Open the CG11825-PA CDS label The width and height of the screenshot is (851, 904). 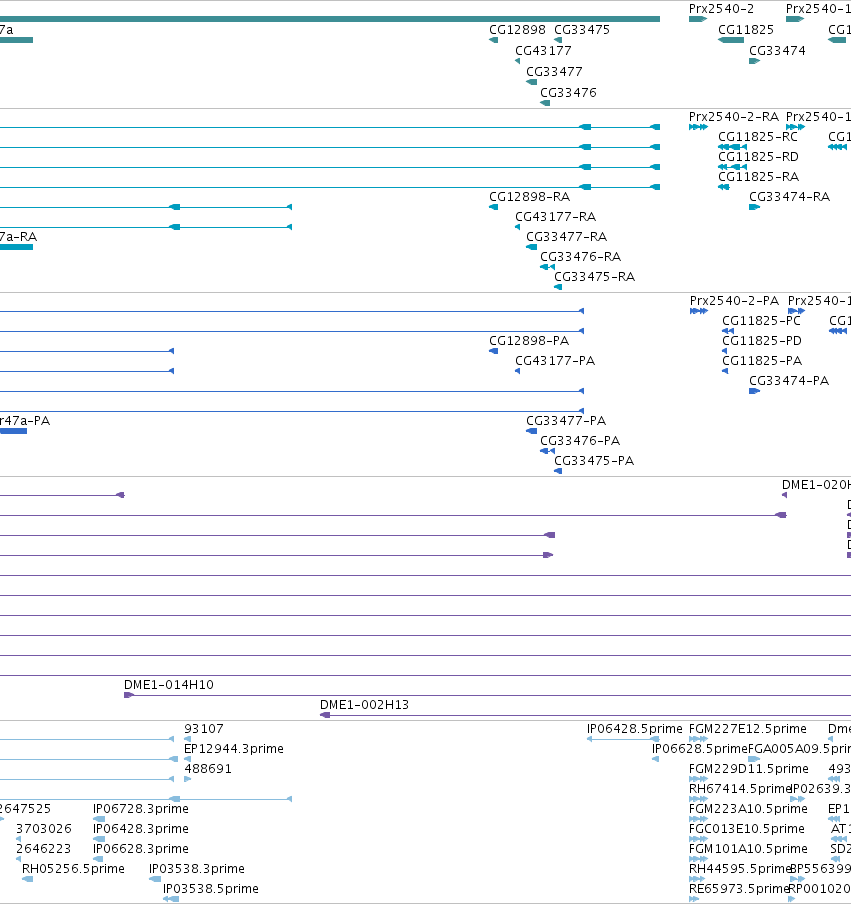762,361
